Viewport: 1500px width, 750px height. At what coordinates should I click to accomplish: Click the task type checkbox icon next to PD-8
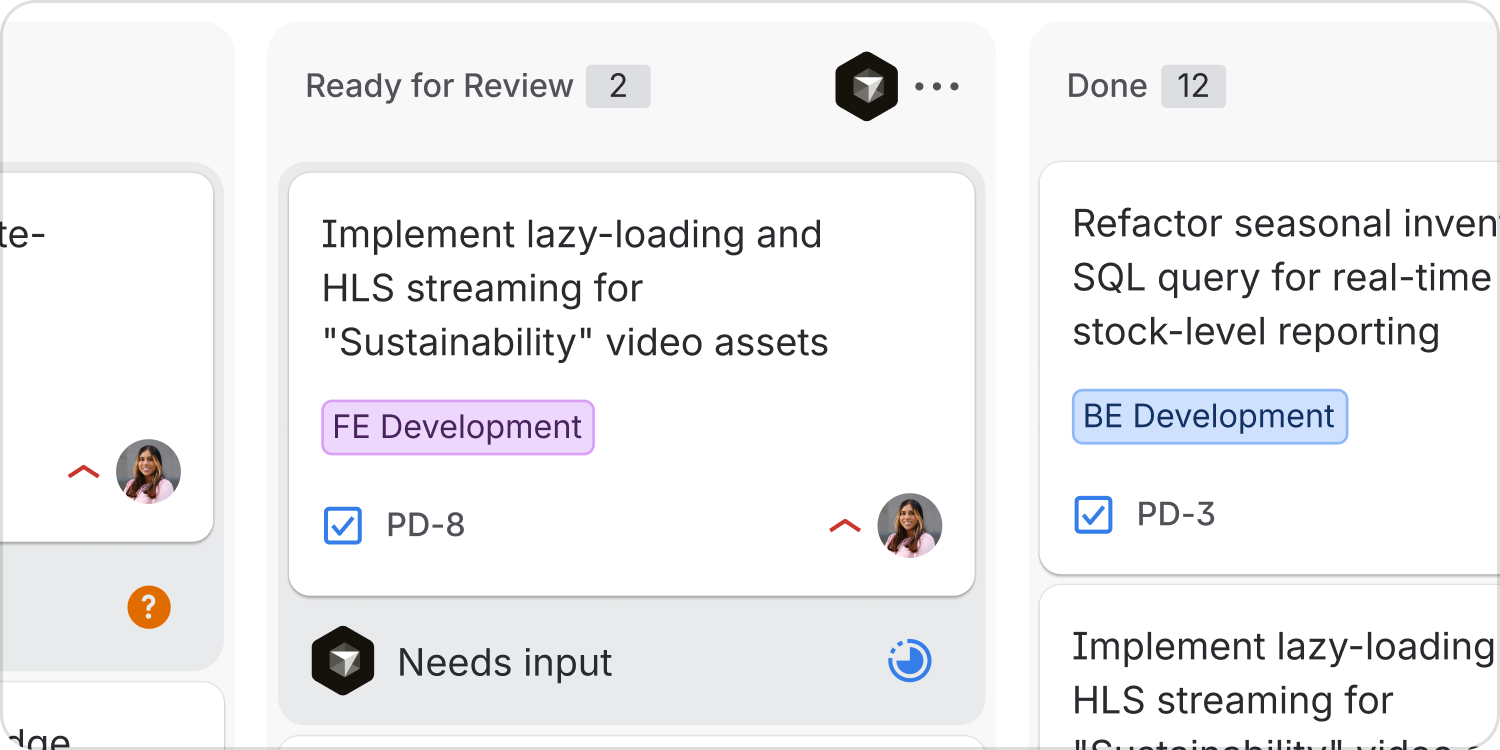[x=343, y=525]
